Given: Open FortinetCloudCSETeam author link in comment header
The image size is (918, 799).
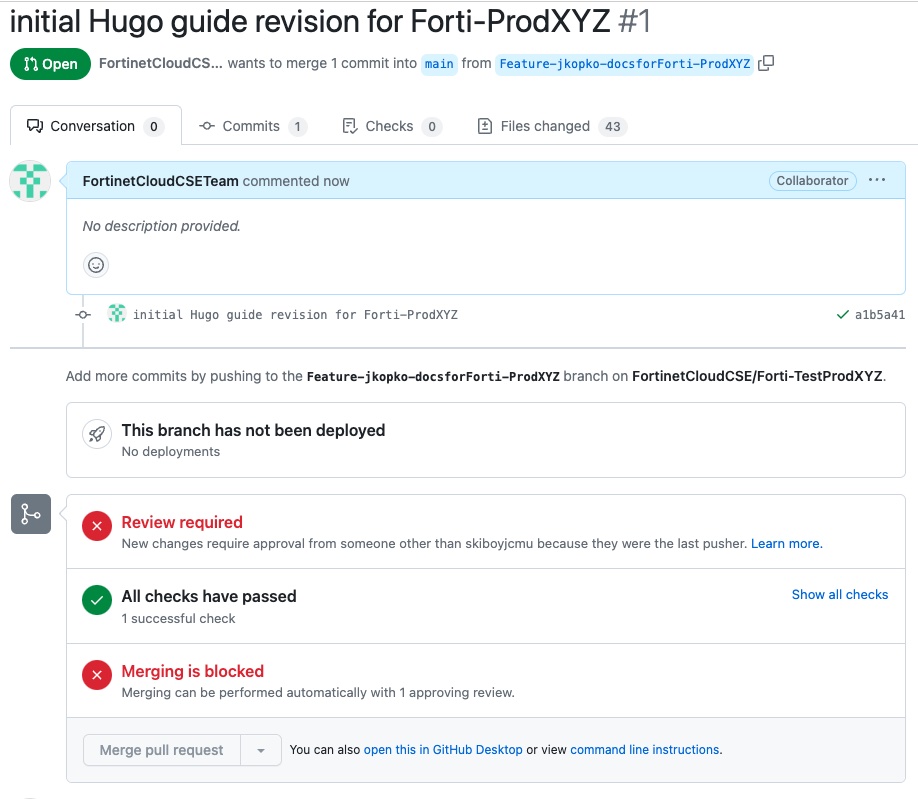Looking at the screenshot, I should point(160,181).
